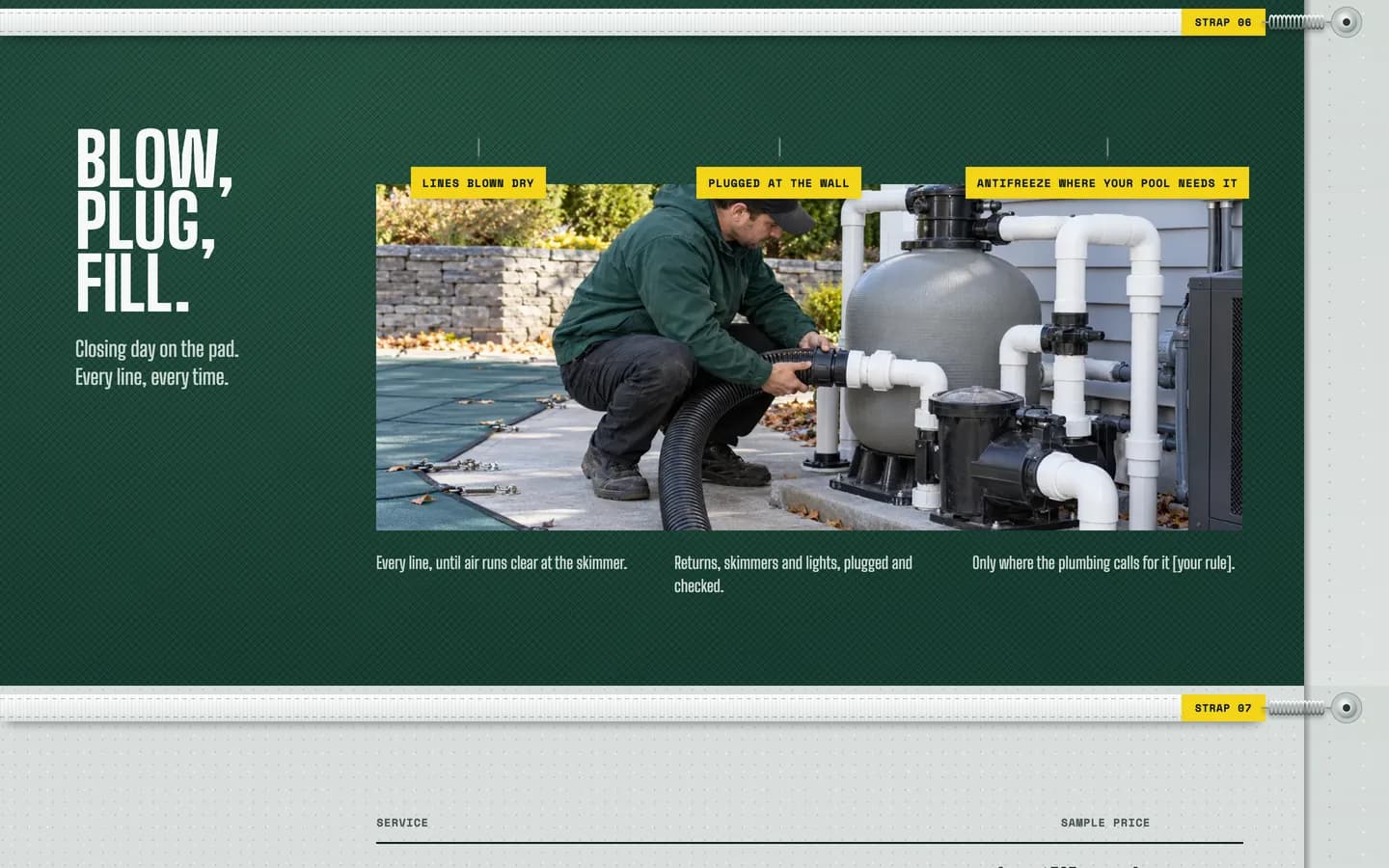Screen dimensions: 1389x868
Task: Click 'Only where the plumbing calls for it' caption
Action: pyautogui.click(x=1103, y=563)
